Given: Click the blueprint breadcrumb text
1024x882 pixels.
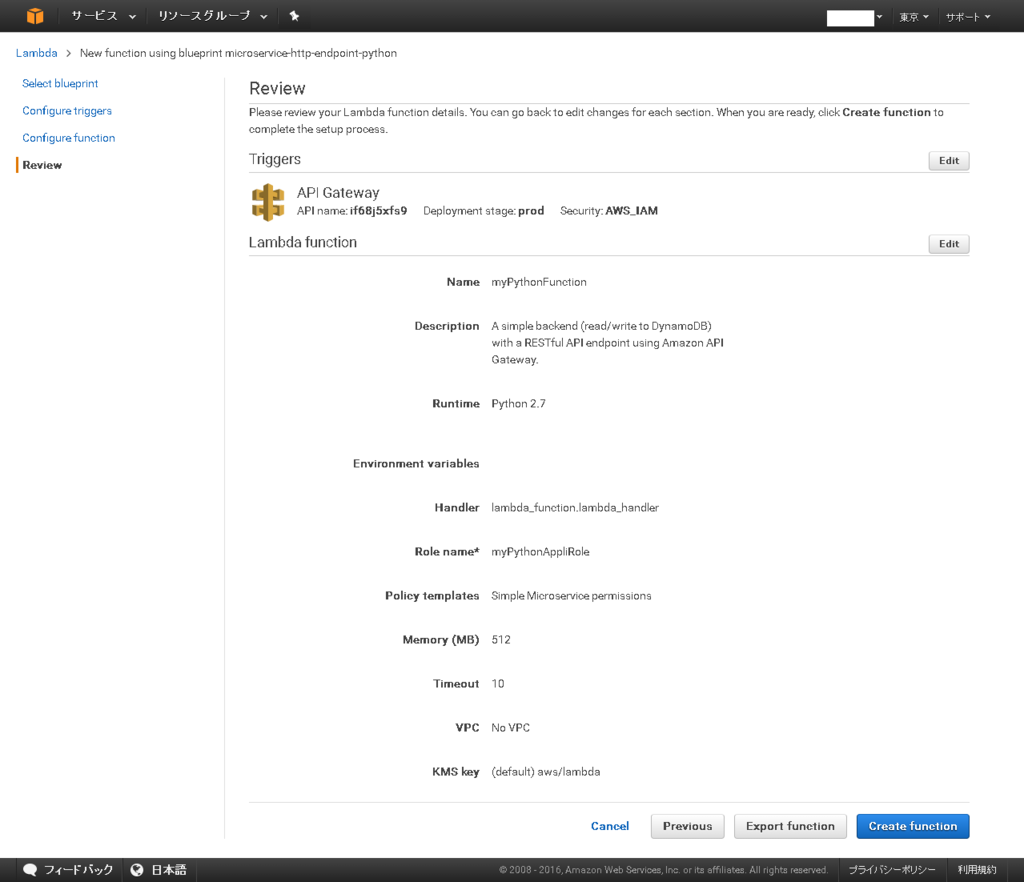Looking at the screenshot, I should (x=238, y=53).
